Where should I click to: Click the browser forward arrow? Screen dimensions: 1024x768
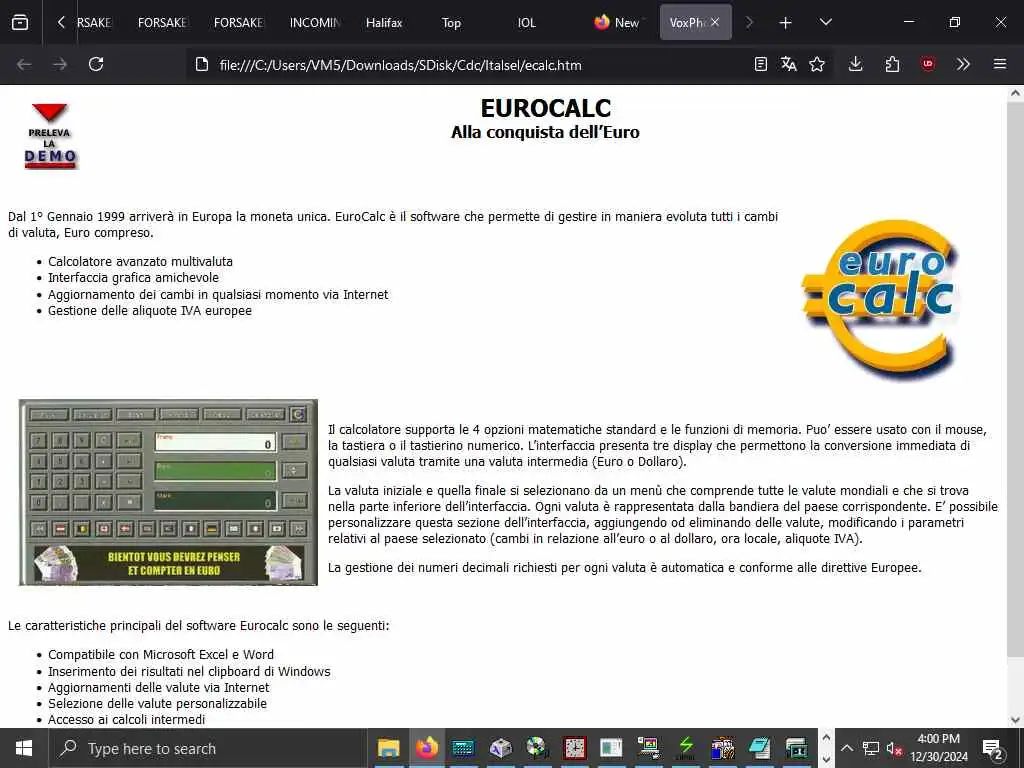pos(60,64)
